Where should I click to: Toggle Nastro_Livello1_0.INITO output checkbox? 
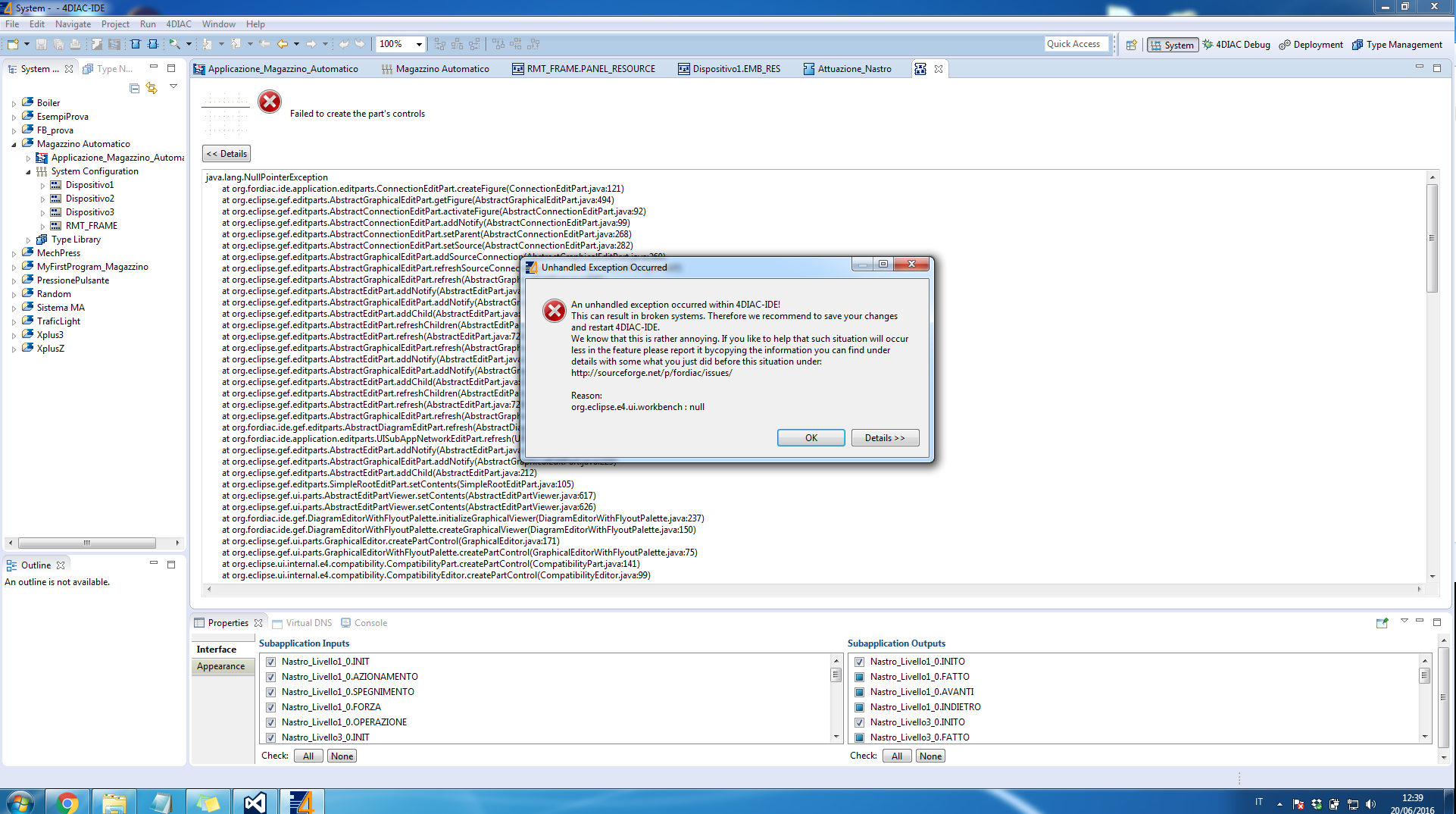[859, 662]
